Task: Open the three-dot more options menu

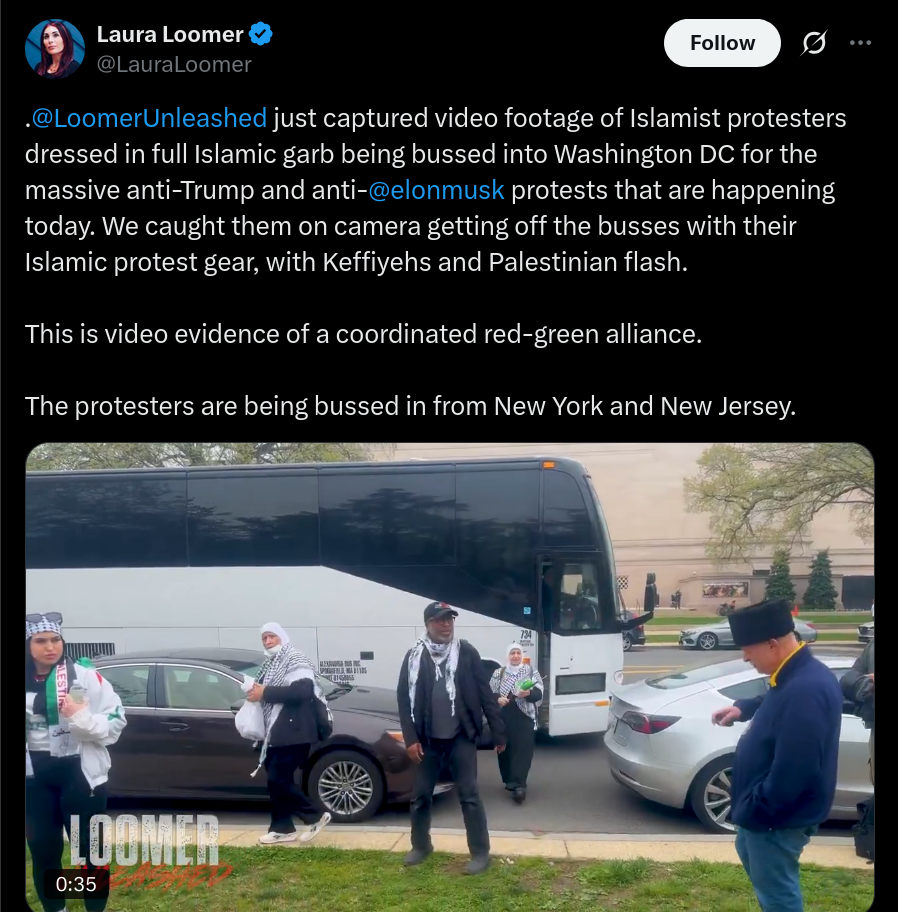Action: click(x=860, y=42)
